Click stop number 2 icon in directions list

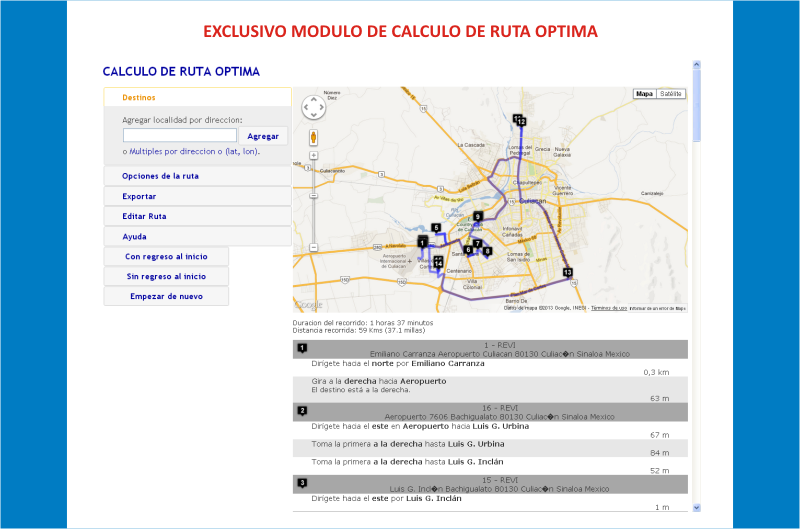coord(302,410)
